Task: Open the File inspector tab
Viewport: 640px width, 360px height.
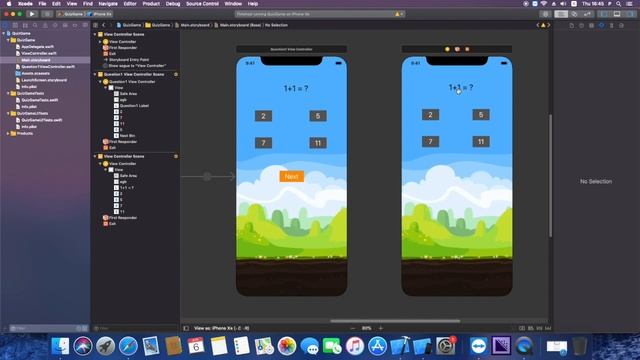Action: 571,25
